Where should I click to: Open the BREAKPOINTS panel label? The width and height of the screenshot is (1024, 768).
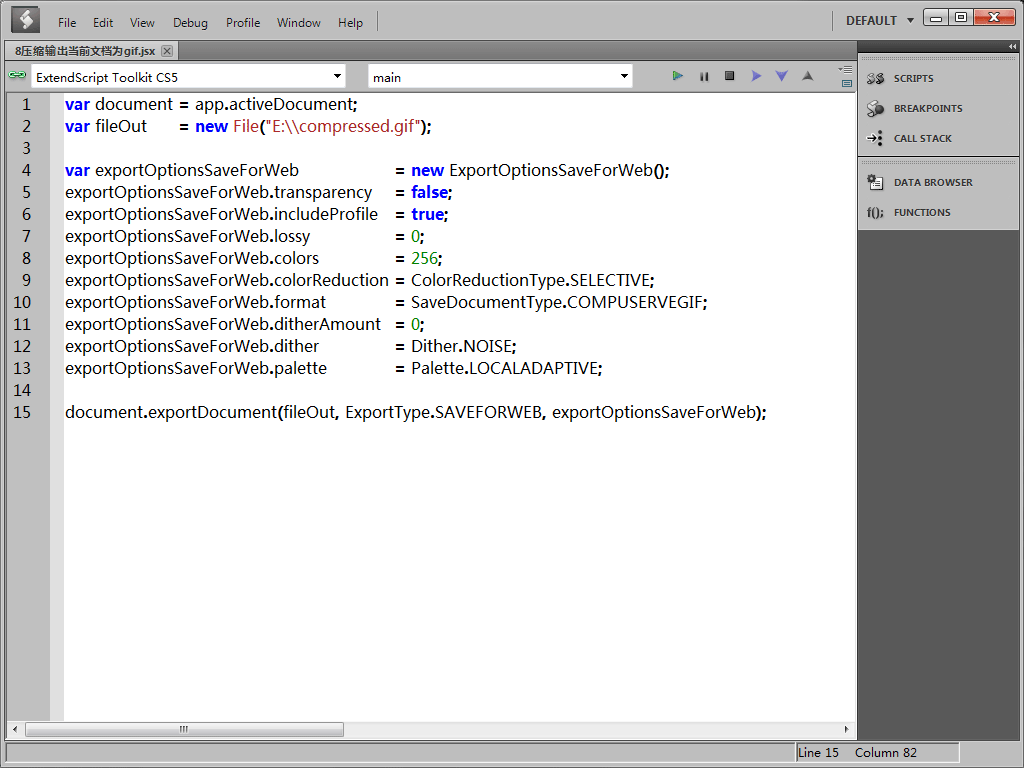(x=928, y=108)
